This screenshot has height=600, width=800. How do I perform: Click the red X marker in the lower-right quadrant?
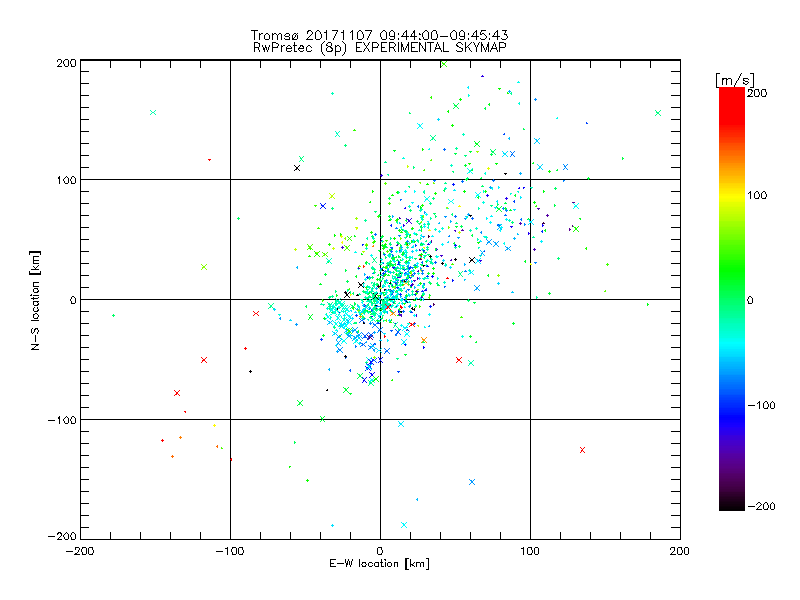point(582,450)
